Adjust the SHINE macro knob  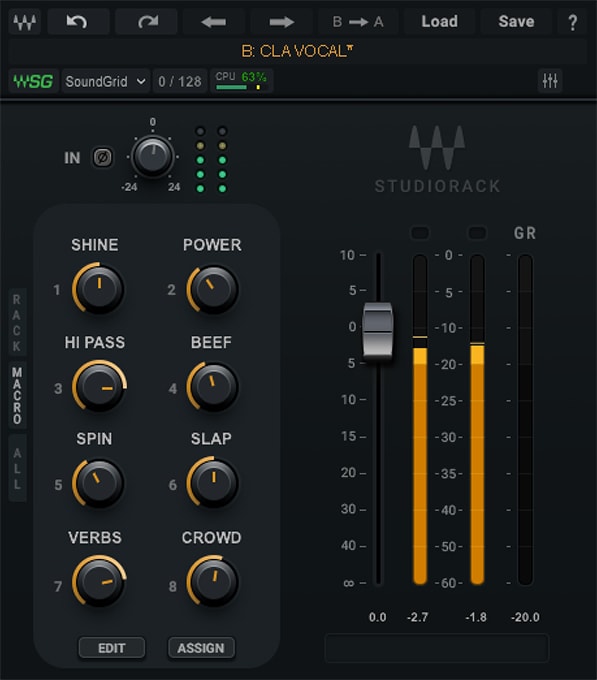99,289
